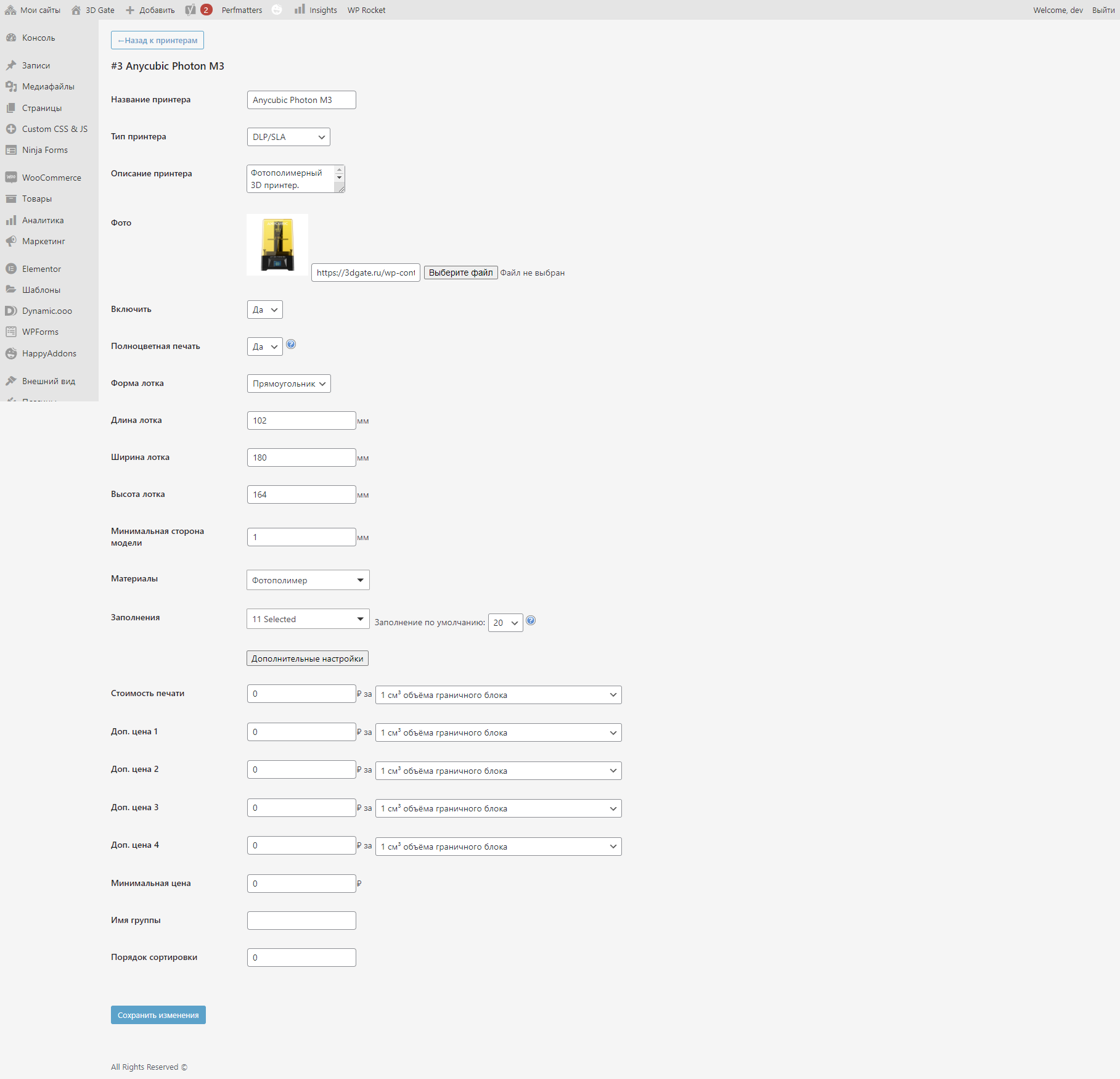The image size is (1120, 1079).
Task: Click the Маркетинг megaphone icon
Action: click(11, 241)
